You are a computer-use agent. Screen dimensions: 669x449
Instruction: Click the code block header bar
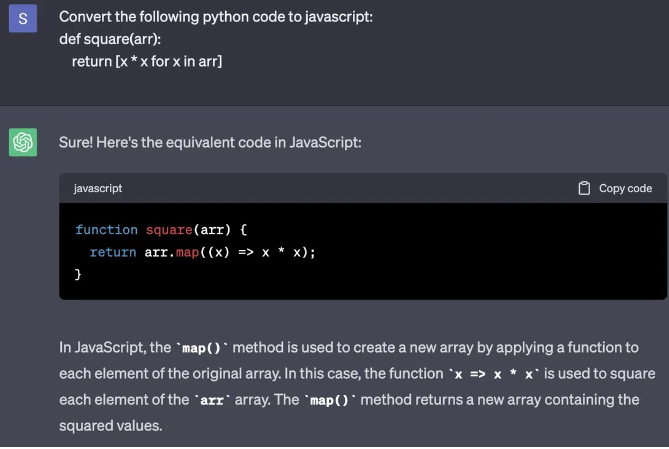(x=340, y=188)
